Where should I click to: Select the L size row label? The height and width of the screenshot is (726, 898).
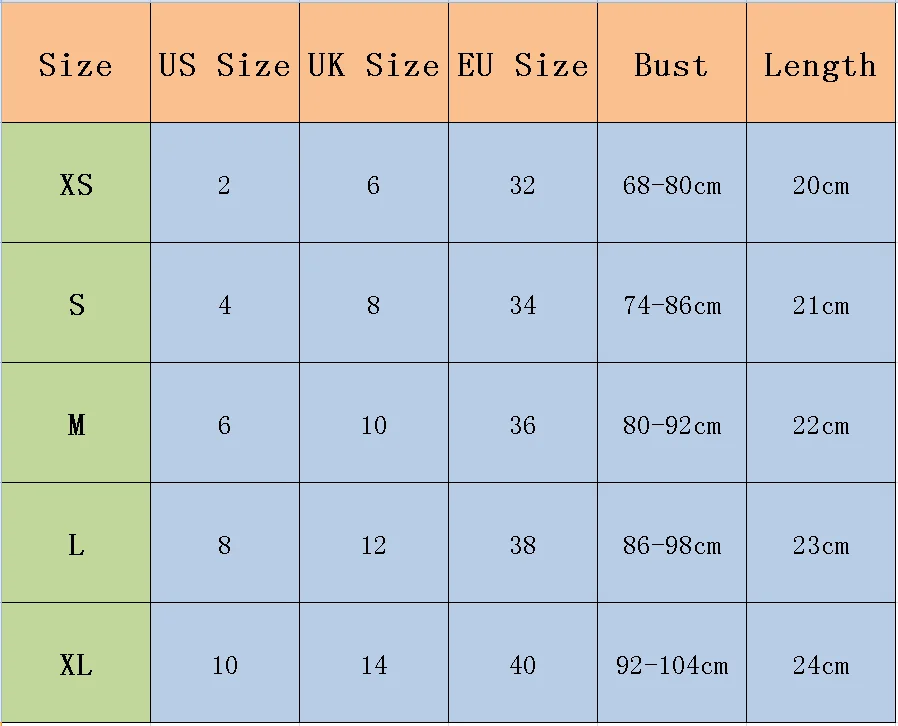coord(76,543)
